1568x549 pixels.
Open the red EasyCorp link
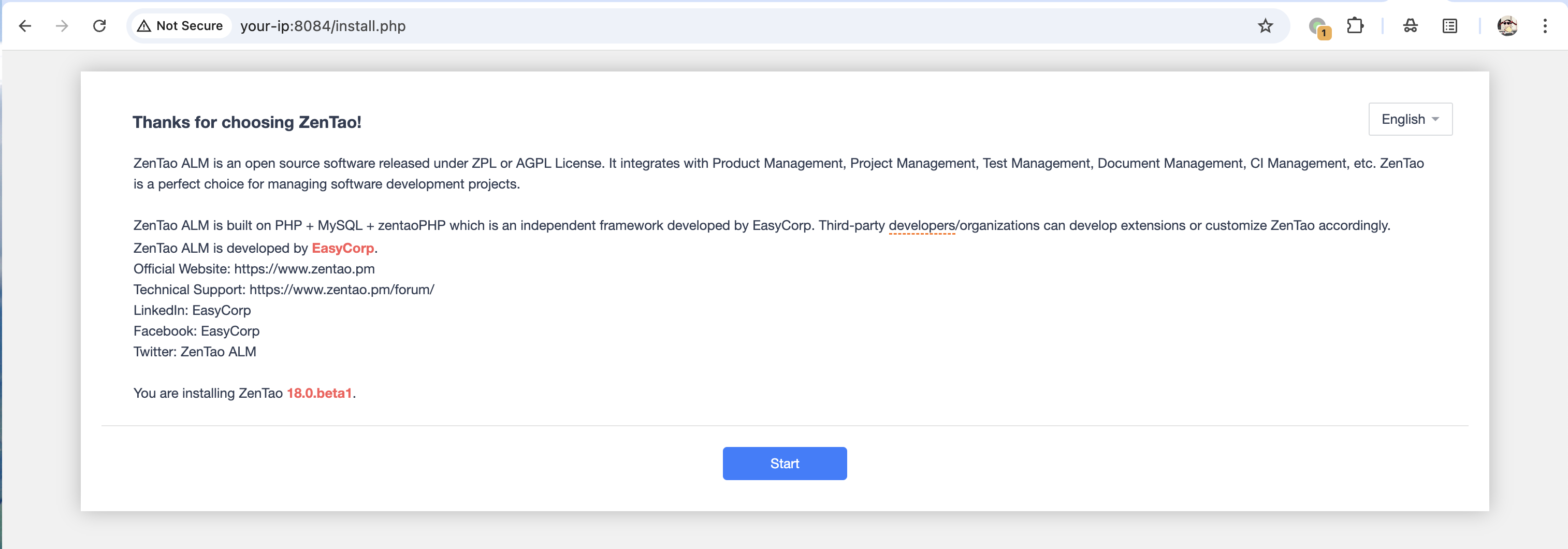(343, 248)
